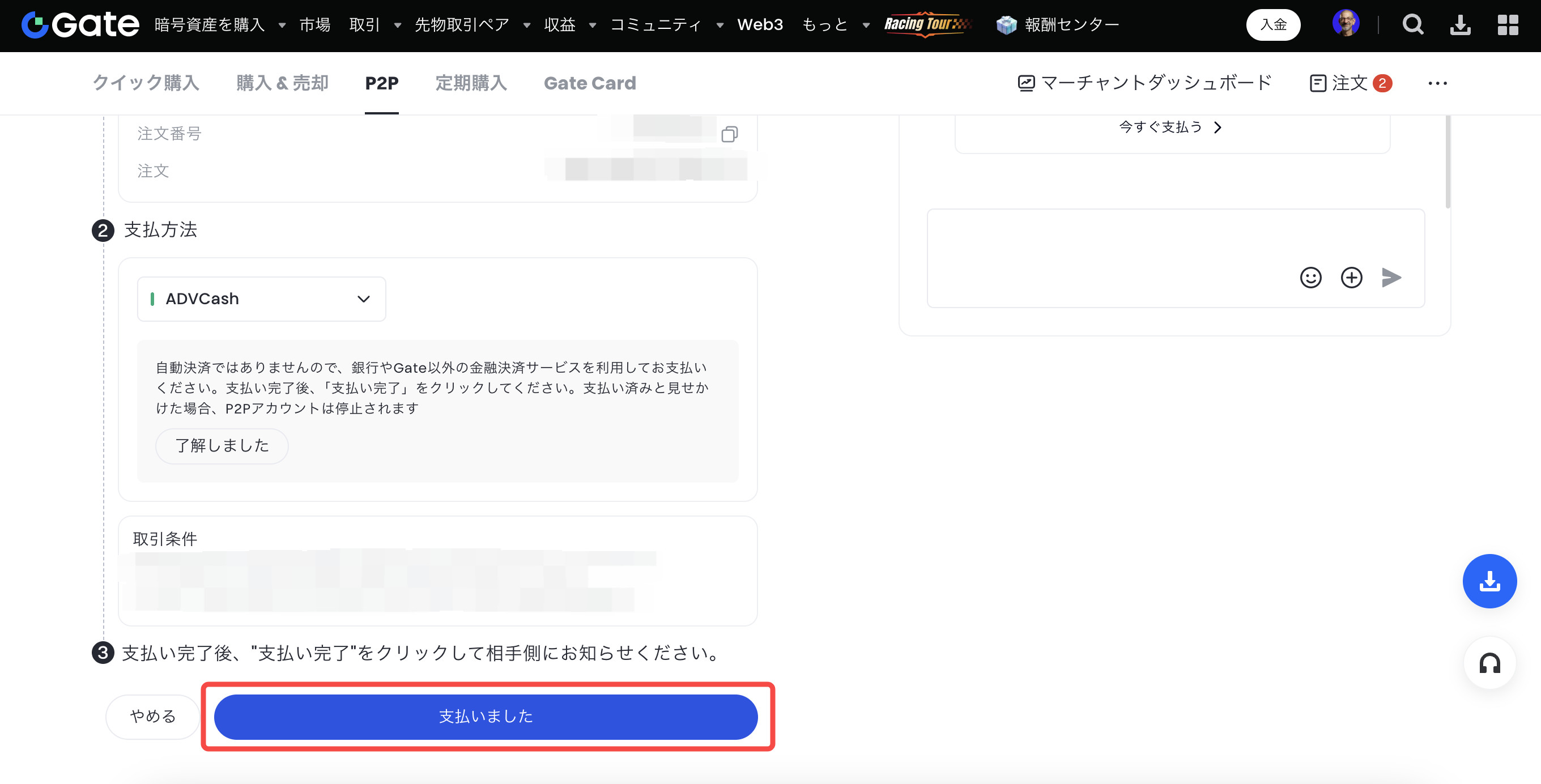Expand the ADVCash payment method dropdown

coord(261,299)
